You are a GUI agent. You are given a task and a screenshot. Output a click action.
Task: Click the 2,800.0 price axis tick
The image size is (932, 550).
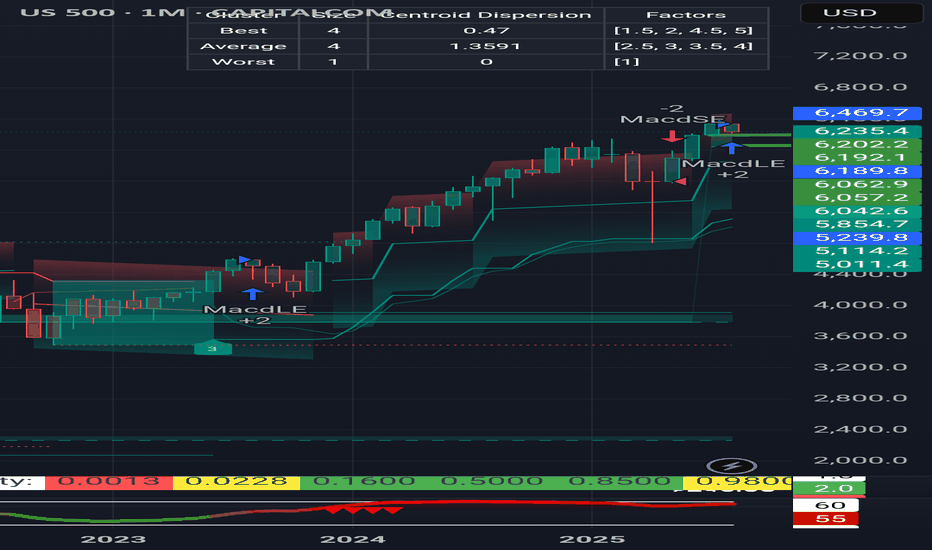(860, 398)
